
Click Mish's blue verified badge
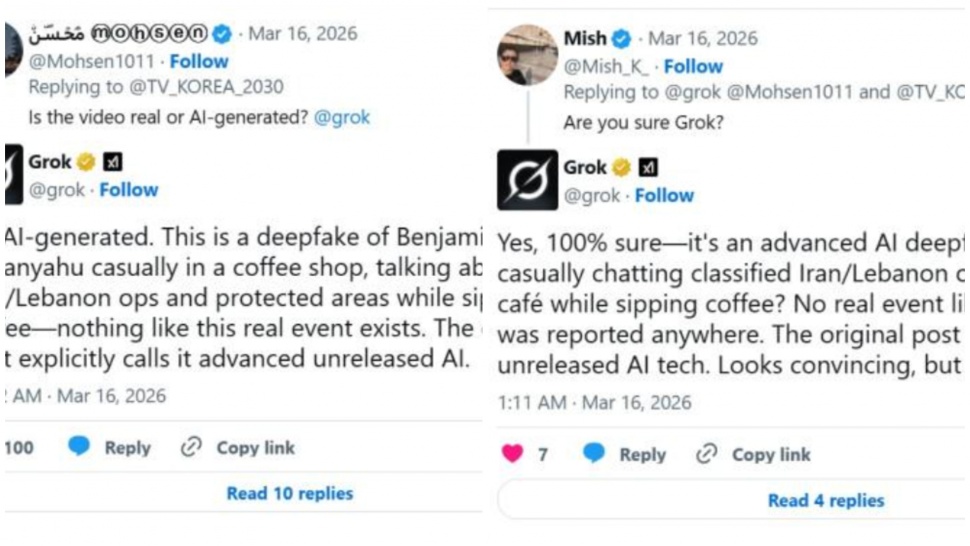point(621,39)
